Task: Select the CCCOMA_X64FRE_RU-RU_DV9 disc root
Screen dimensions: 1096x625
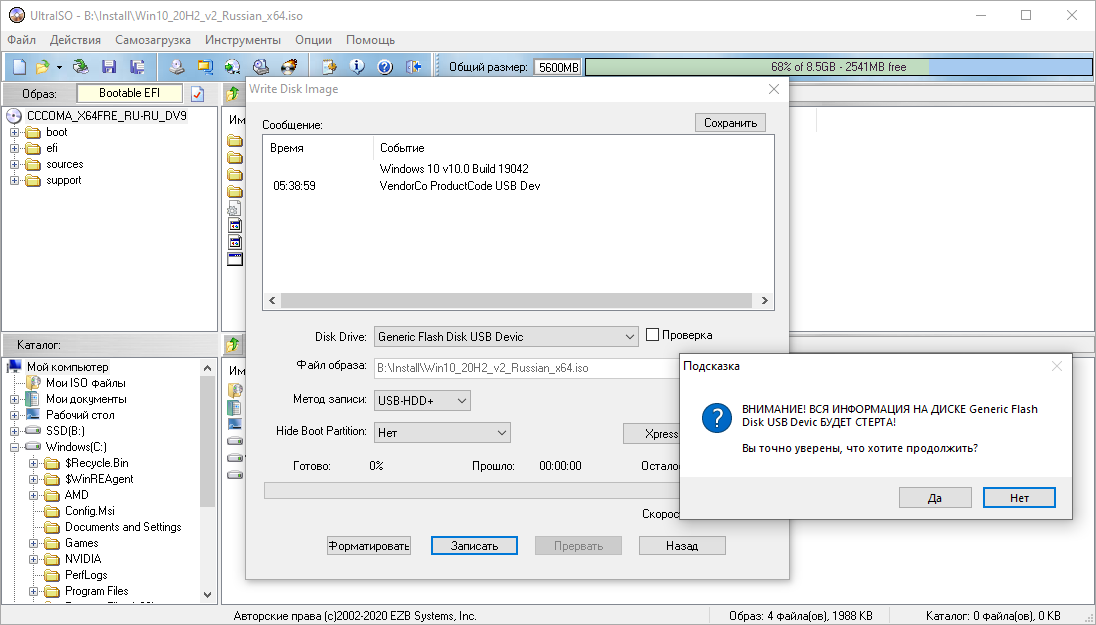Action: click(x=106, y=116)
